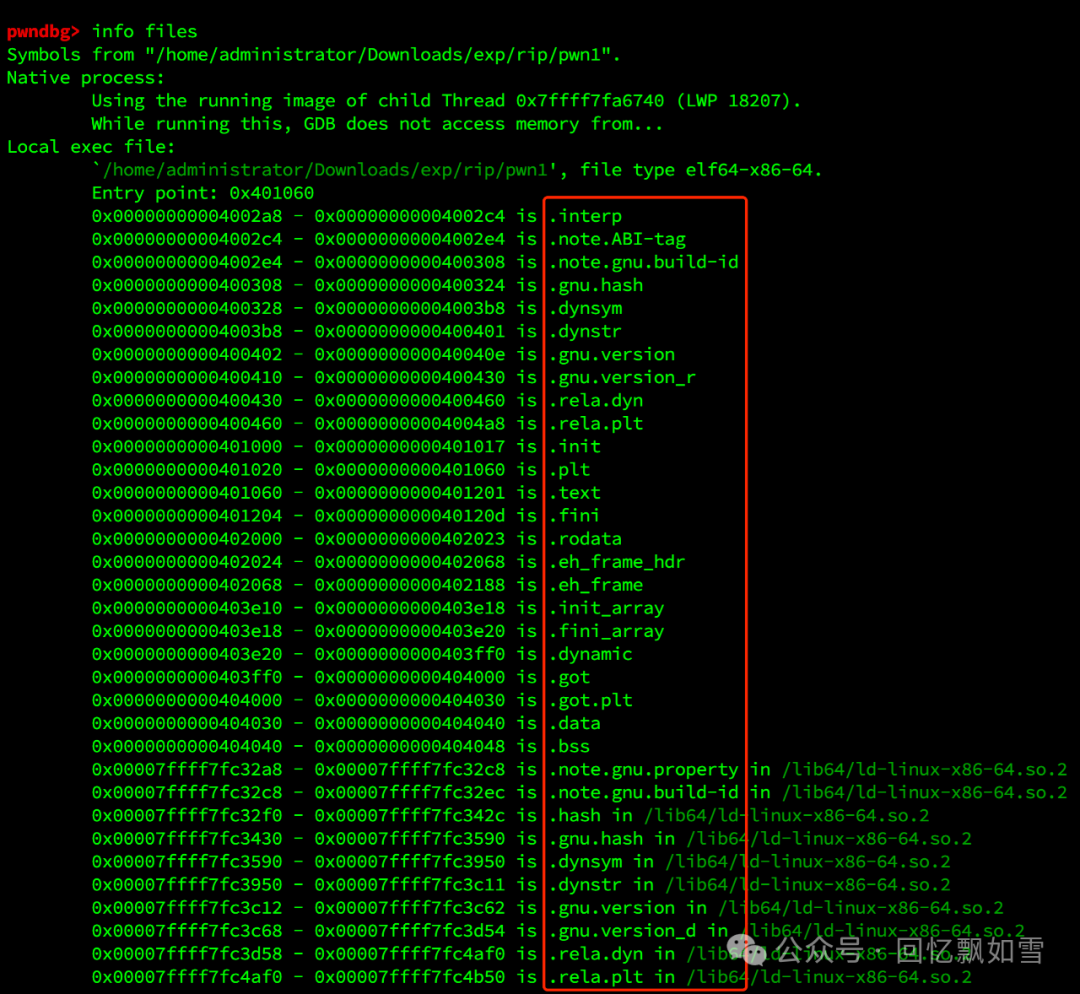Click the .gnu.hash section at 0x400308

[596, 285]
